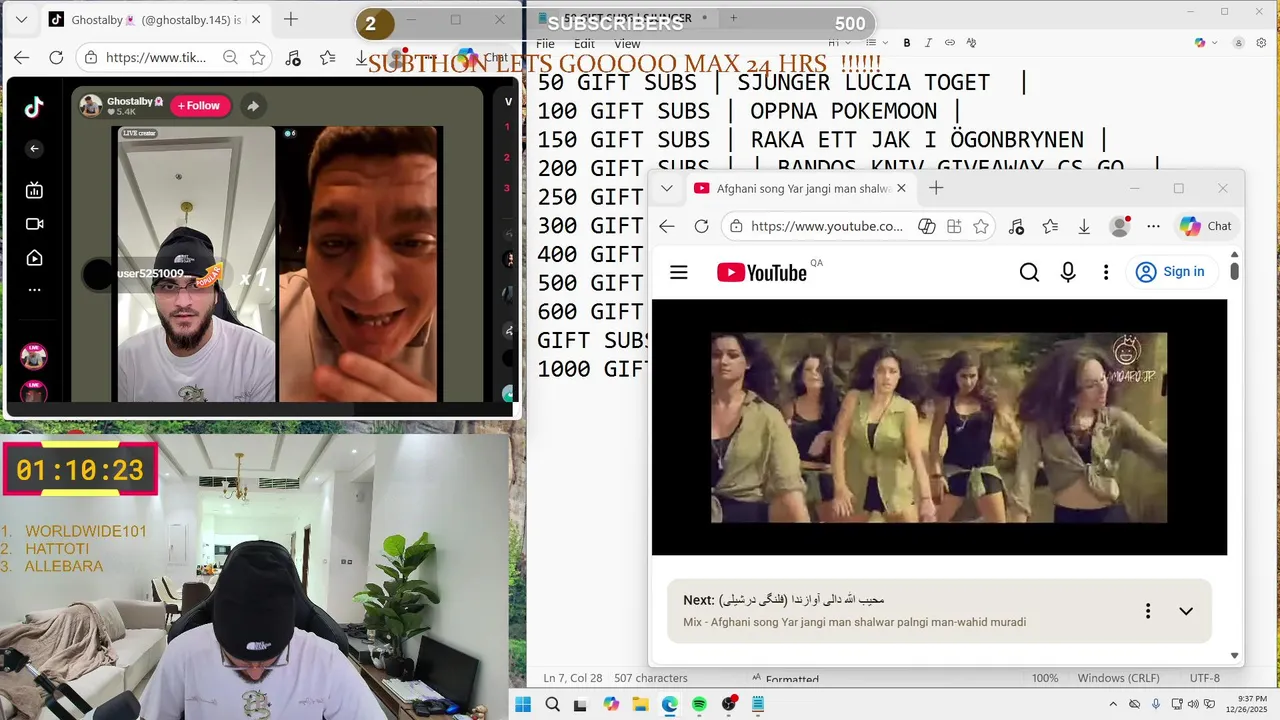Select the Afghani song YouTube tab
The image size is (1280, 720).
pos(800,188)
